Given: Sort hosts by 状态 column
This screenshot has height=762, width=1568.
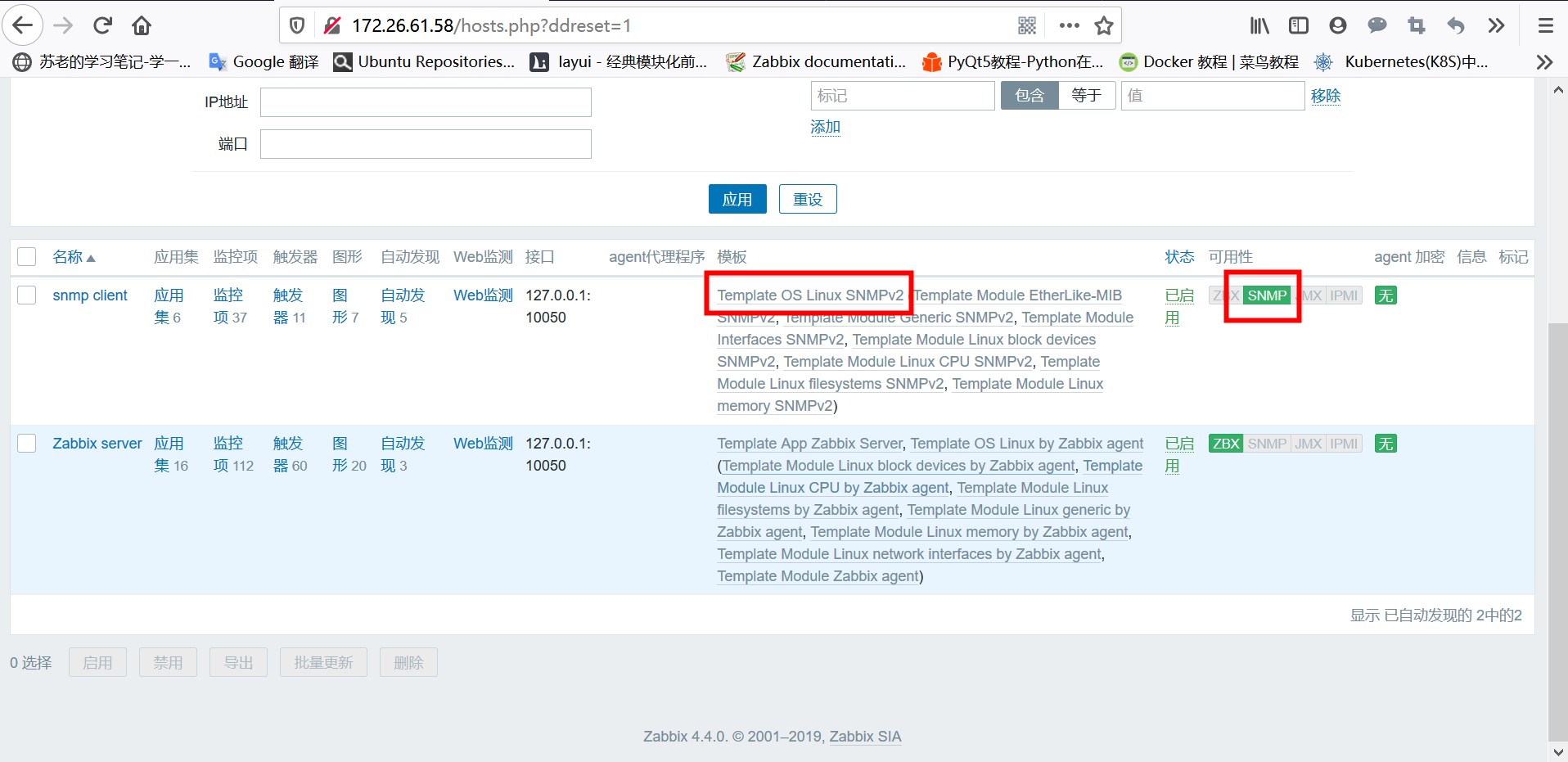Looking at the screenshot, I should pyautogui.click(x=1179, y=257).
